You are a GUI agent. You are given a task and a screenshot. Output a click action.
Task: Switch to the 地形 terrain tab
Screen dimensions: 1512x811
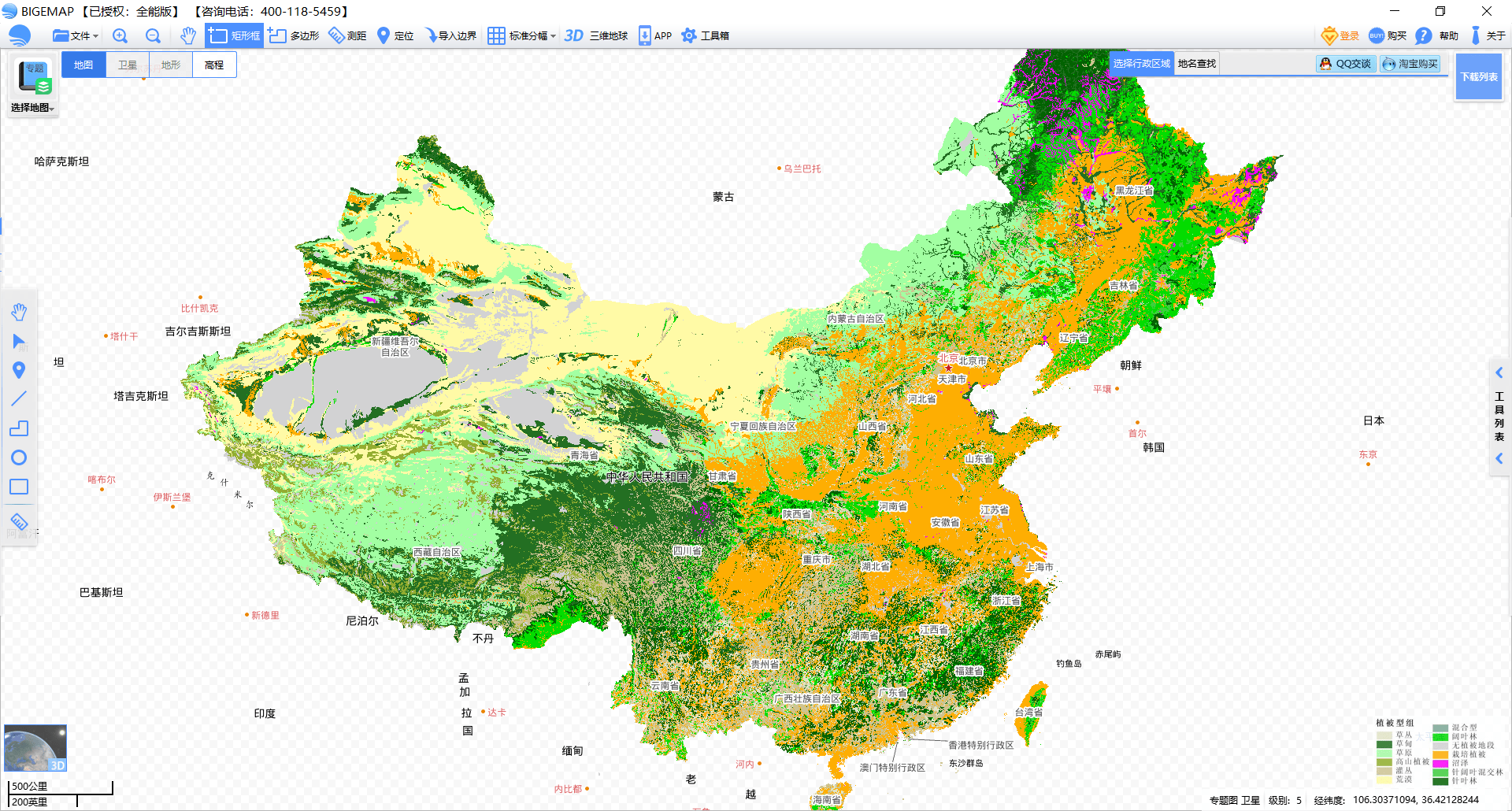click(171, 65)
